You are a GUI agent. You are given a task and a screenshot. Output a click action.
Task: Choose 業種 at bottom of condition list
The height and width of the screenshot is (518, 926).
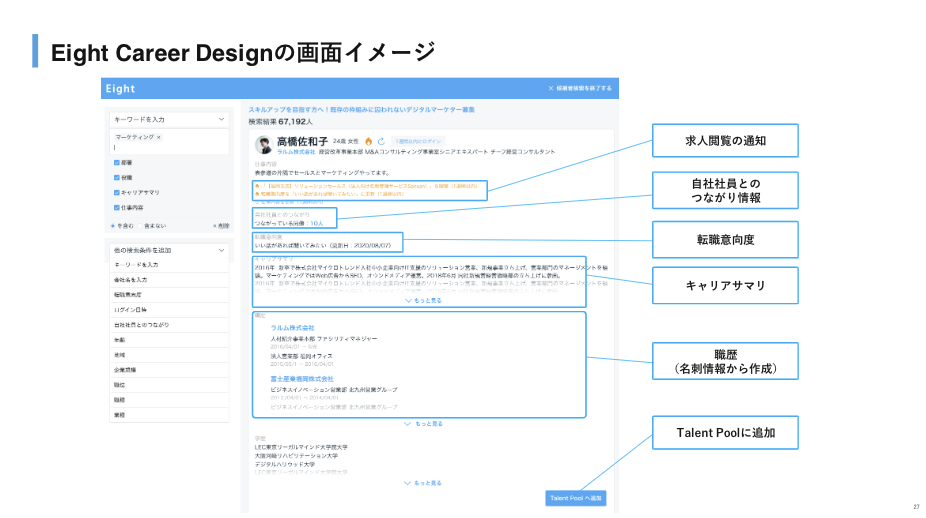coord(169,415)
